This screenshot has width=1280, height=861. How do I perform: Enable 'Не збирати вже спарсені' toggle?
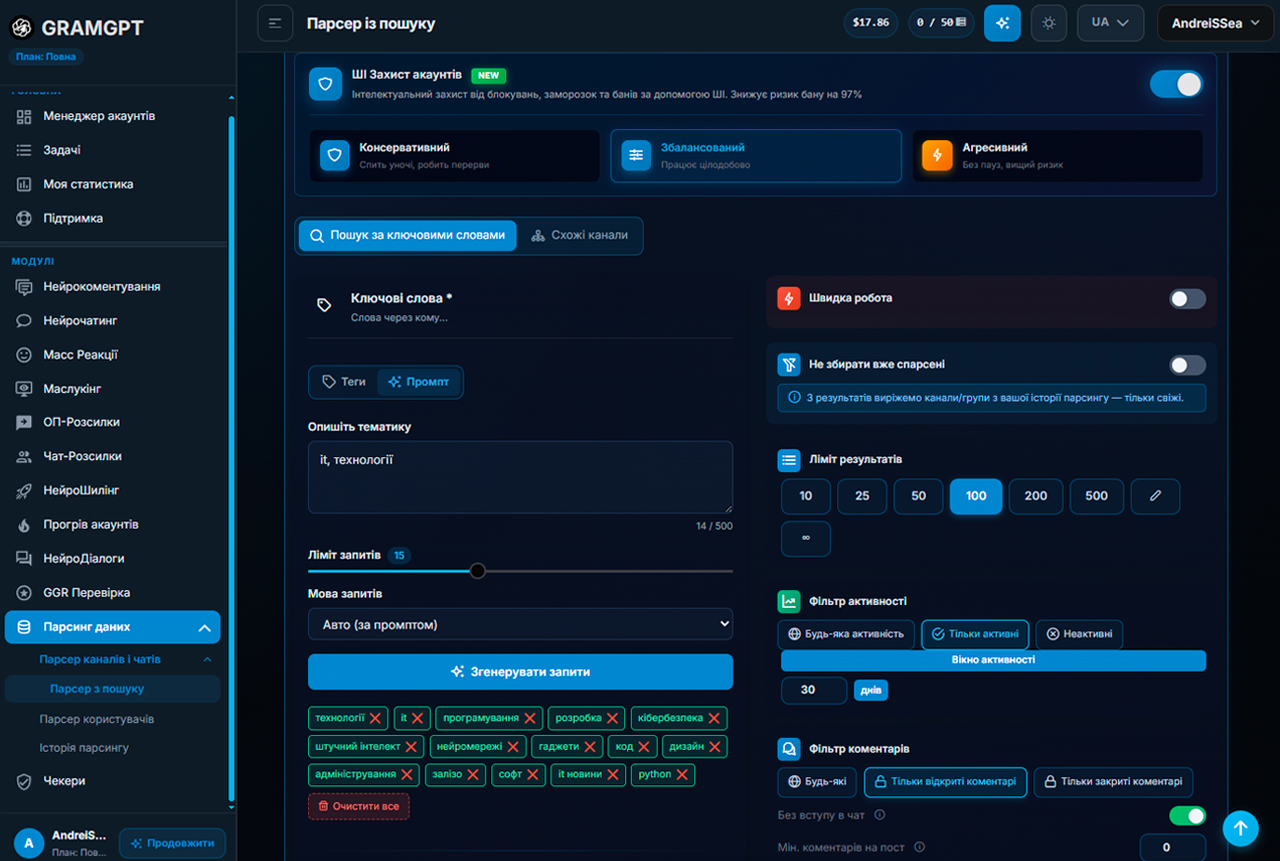1187,365
